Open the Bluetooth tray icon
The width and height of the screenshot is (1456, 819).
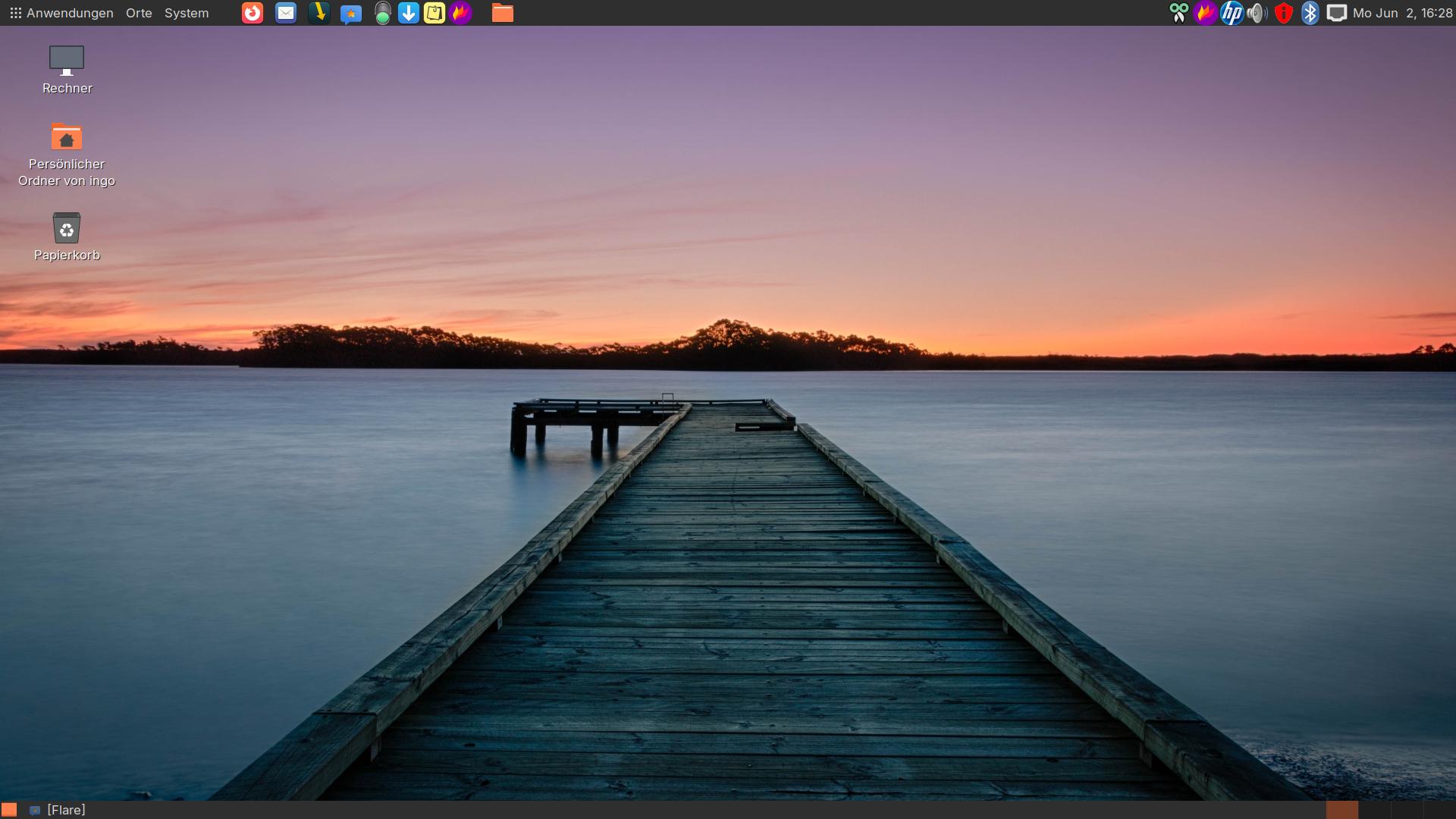(1310, 13)
